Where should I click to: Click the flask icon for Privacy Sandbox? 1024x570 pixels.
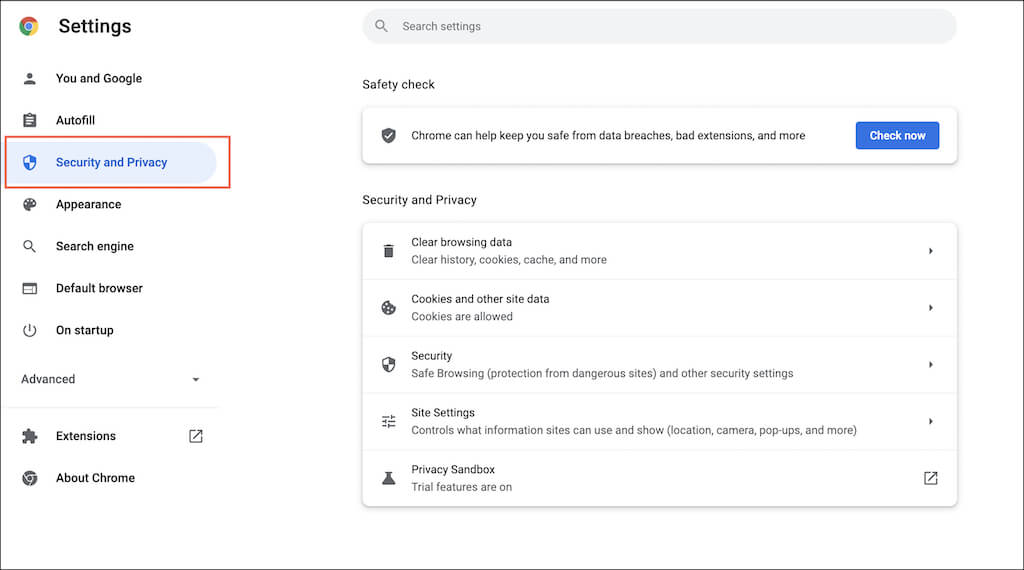click(389, 478)
